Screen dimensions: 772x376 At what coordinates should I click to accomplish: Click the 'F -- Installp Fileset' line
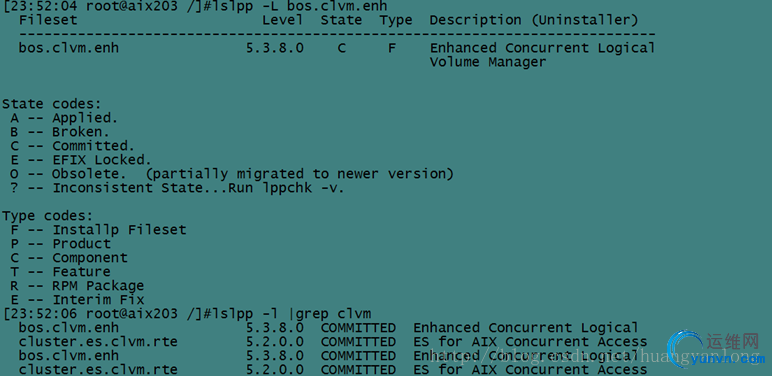(x=98, y=230)
